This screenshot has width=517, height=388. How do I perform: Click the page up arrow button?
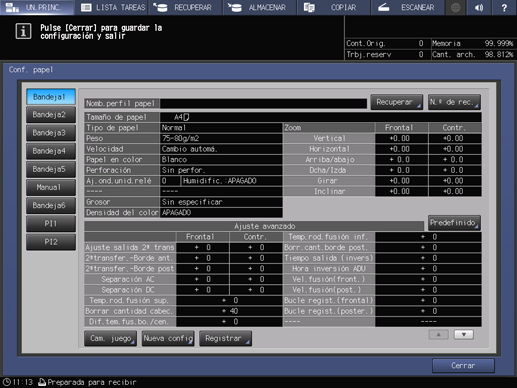point(438,335)
